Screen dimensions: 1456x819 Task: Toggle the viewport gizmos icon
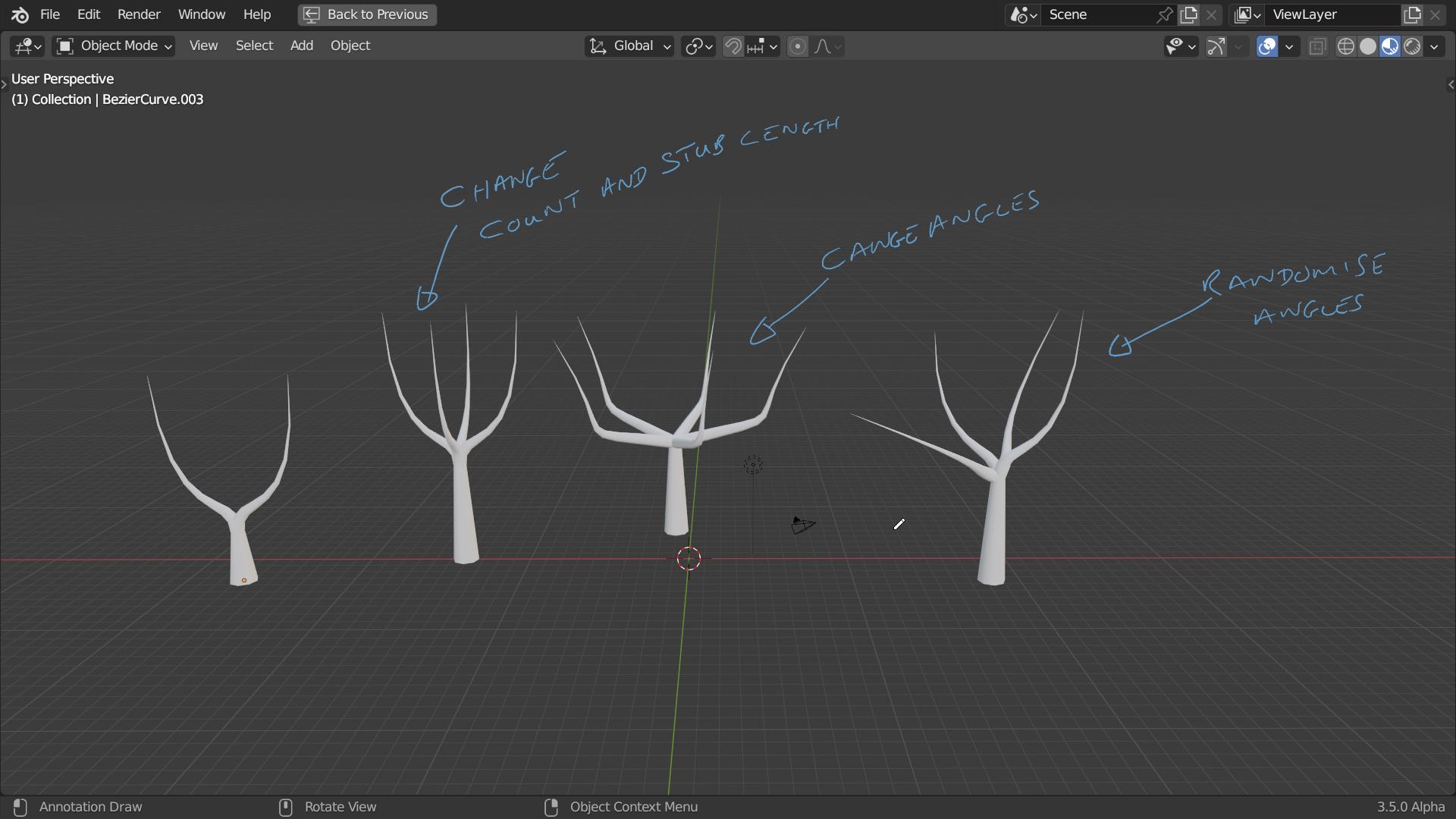coord(1216,46)
